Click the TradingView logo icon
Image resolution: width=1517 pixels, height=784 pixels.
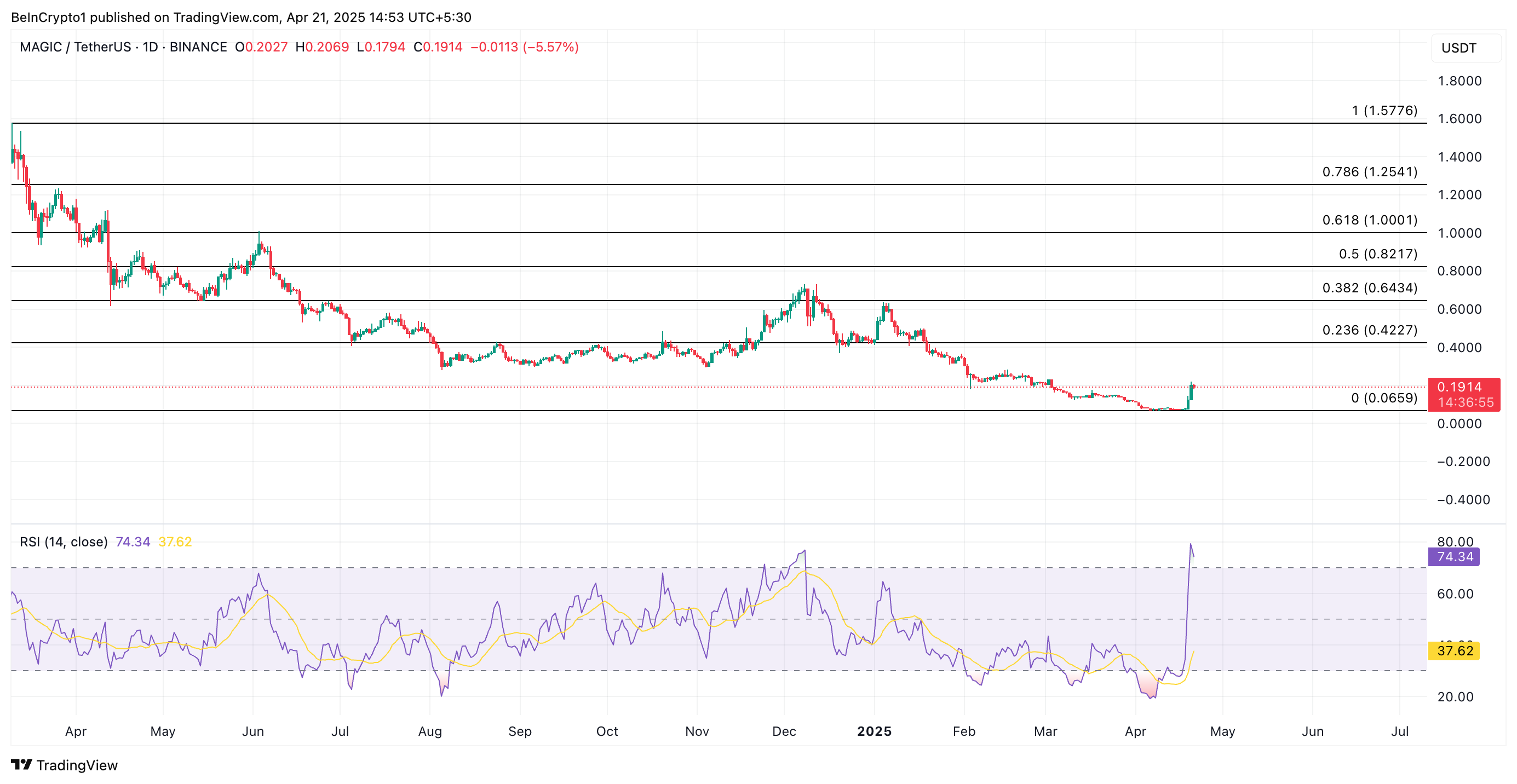(x=21, y=765)
